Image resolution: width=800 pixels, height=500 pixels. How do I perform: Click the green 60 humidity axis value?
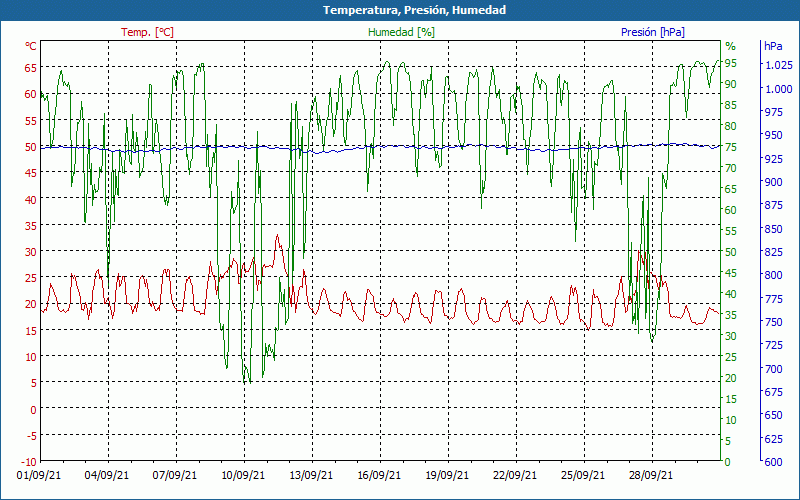pyautogui.click(x=730, y=210)
